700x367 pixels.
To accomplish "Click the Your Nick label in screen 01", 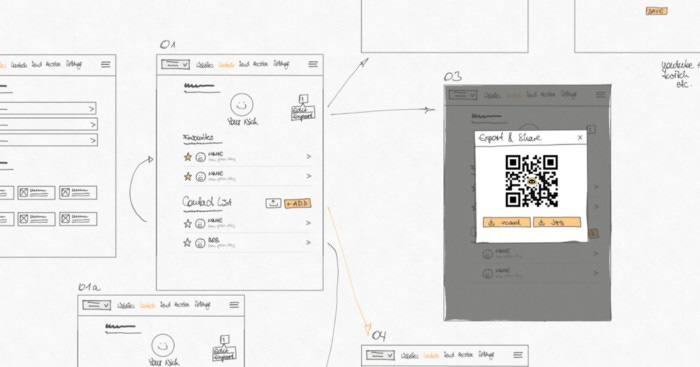I will (242, 121).
